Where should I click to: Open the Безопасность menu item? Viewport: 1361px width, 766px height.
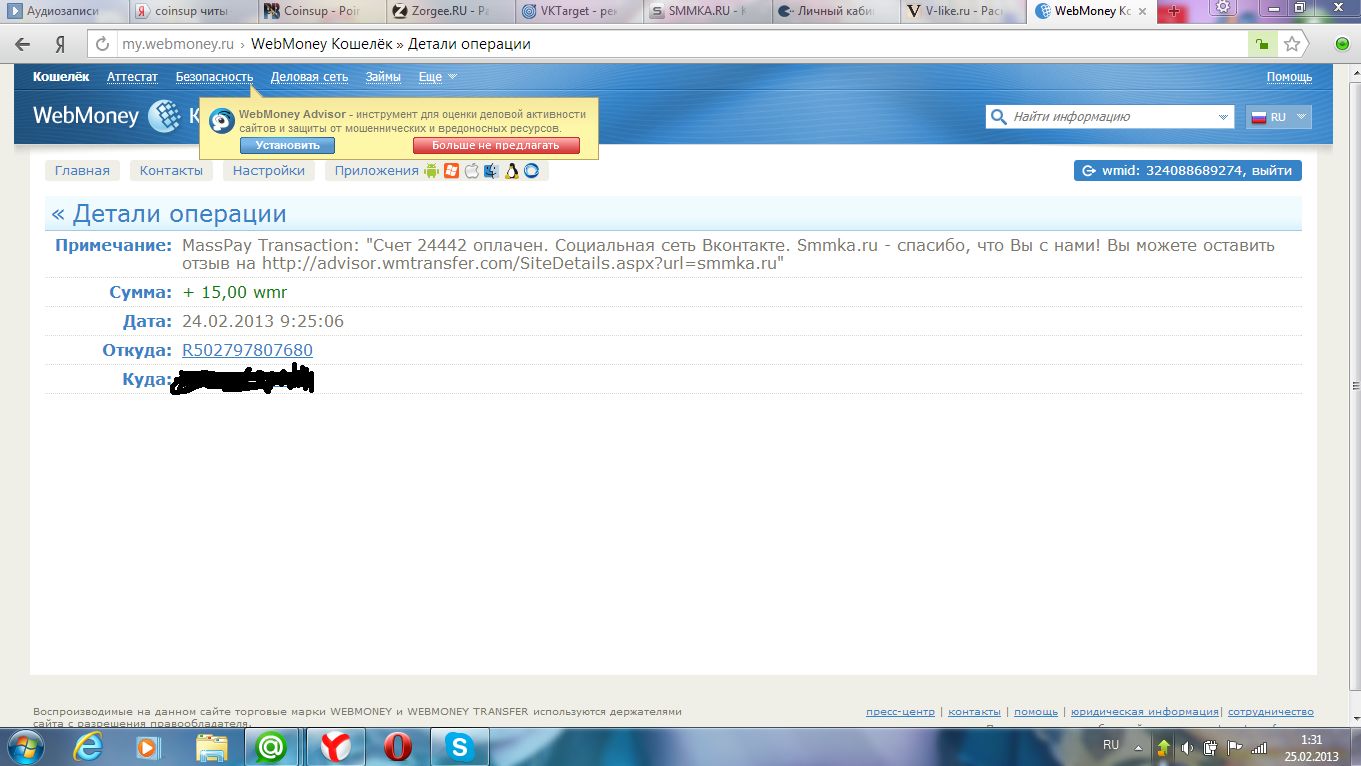(214, 77)
